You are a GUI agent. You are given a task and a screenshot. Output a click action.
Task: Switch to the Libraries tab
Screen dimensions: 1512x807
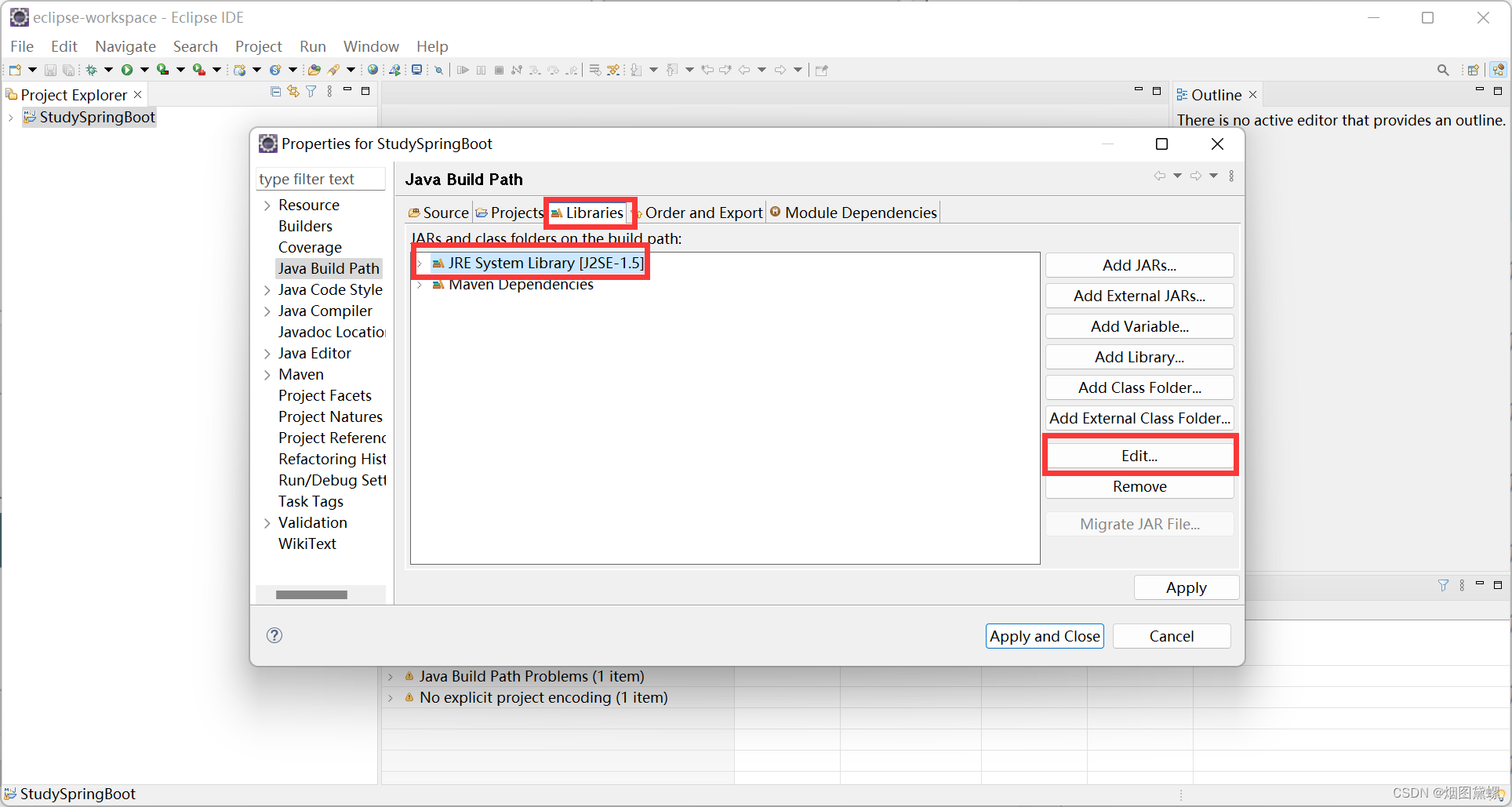[587, 213]
